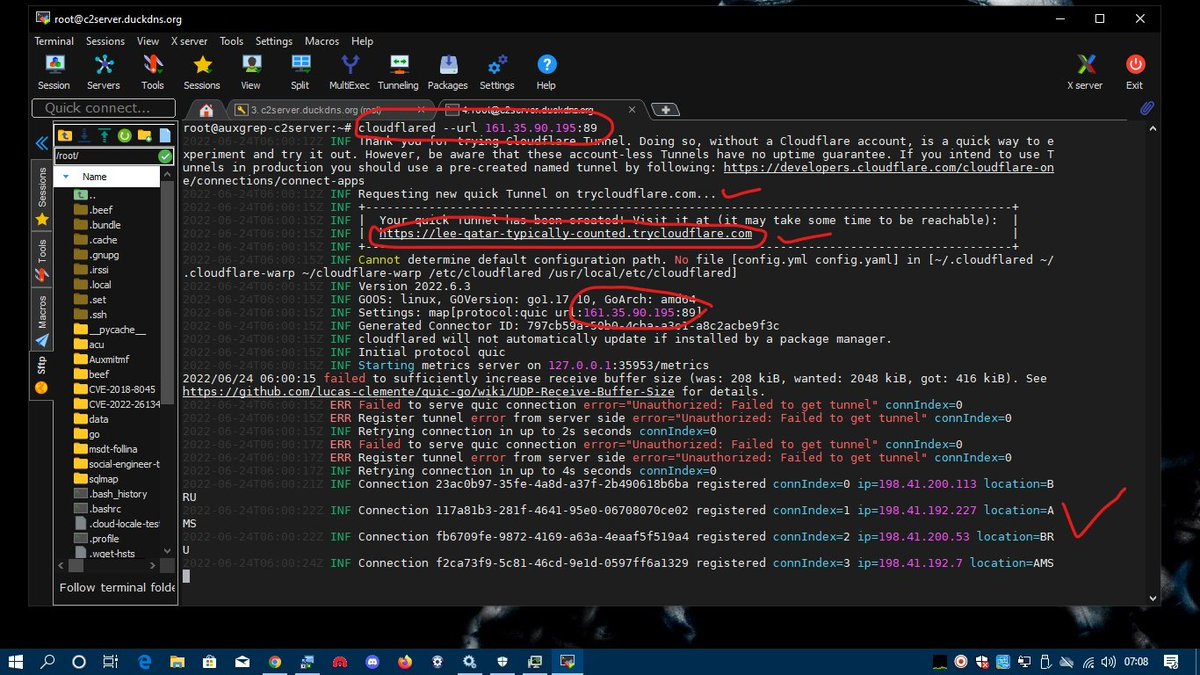Click the /root/ path field
1200x675 pixels.
pos(106,156)
